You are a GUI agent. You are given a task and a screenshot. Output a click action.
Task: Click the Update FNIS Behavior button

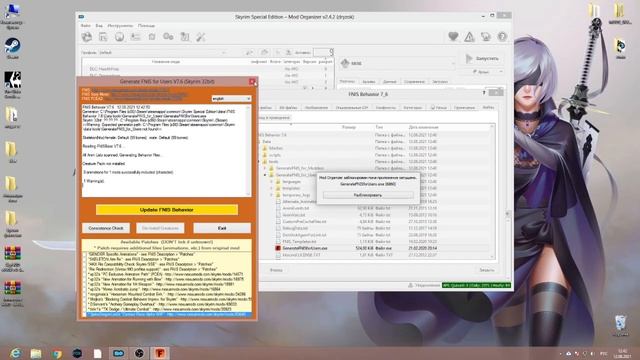point(167,210)
